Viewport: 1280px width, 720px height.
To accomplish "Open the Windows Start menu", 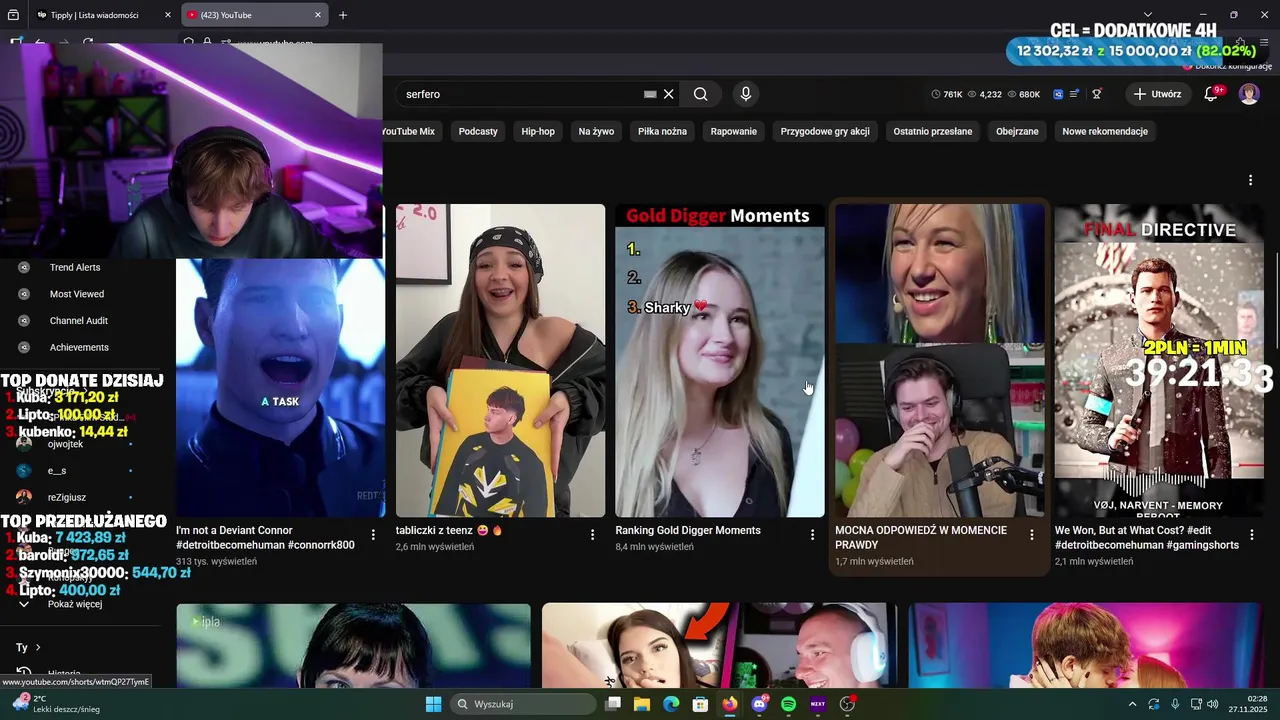I will [433, 704].
